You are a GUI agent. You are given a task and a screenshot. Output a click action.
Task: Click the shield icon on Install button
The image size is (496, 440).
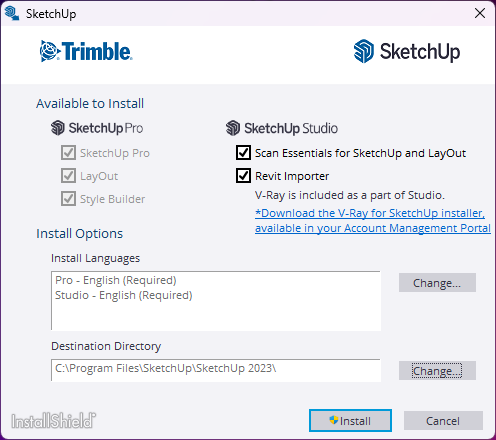click(334, 420)
